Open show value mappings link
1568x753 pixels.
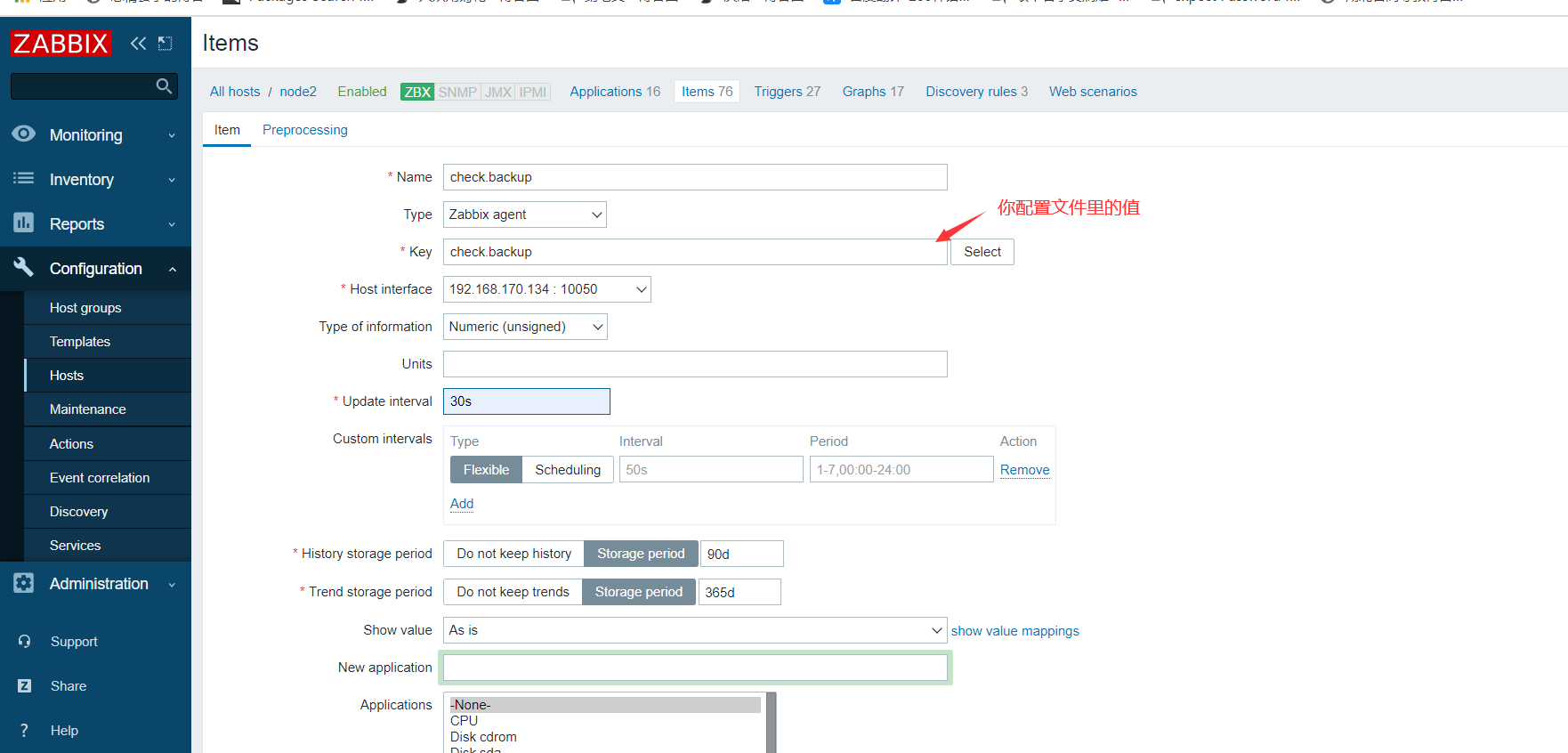coord(1015,631)
